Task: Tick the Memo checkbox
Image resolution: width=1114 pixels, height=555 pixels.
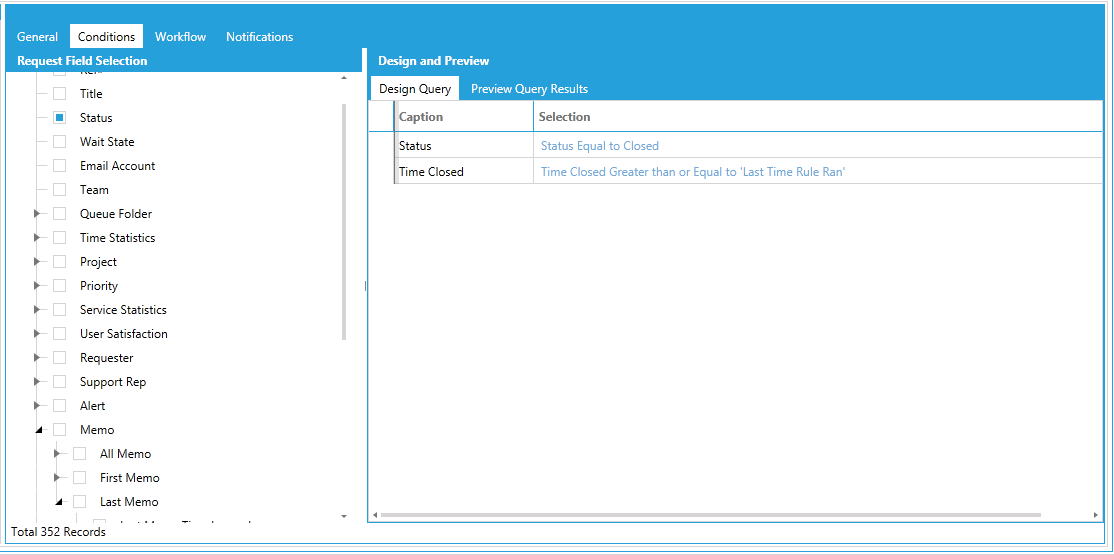Action: [60, 430]
